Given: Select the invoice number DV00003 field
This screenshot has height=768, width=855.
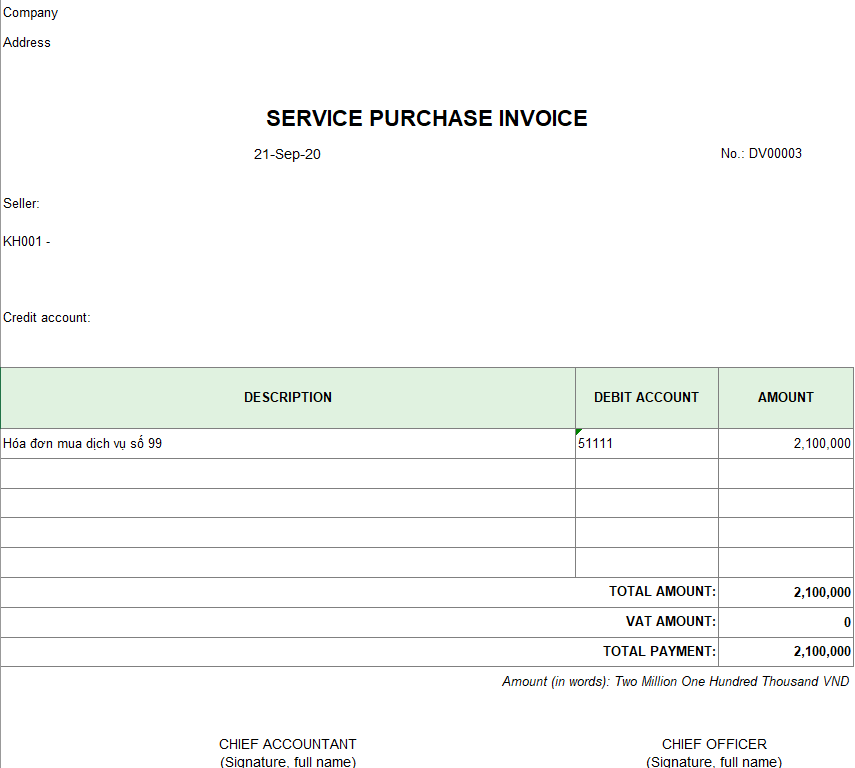Looking at the screenshot, I should coord(761,153).
